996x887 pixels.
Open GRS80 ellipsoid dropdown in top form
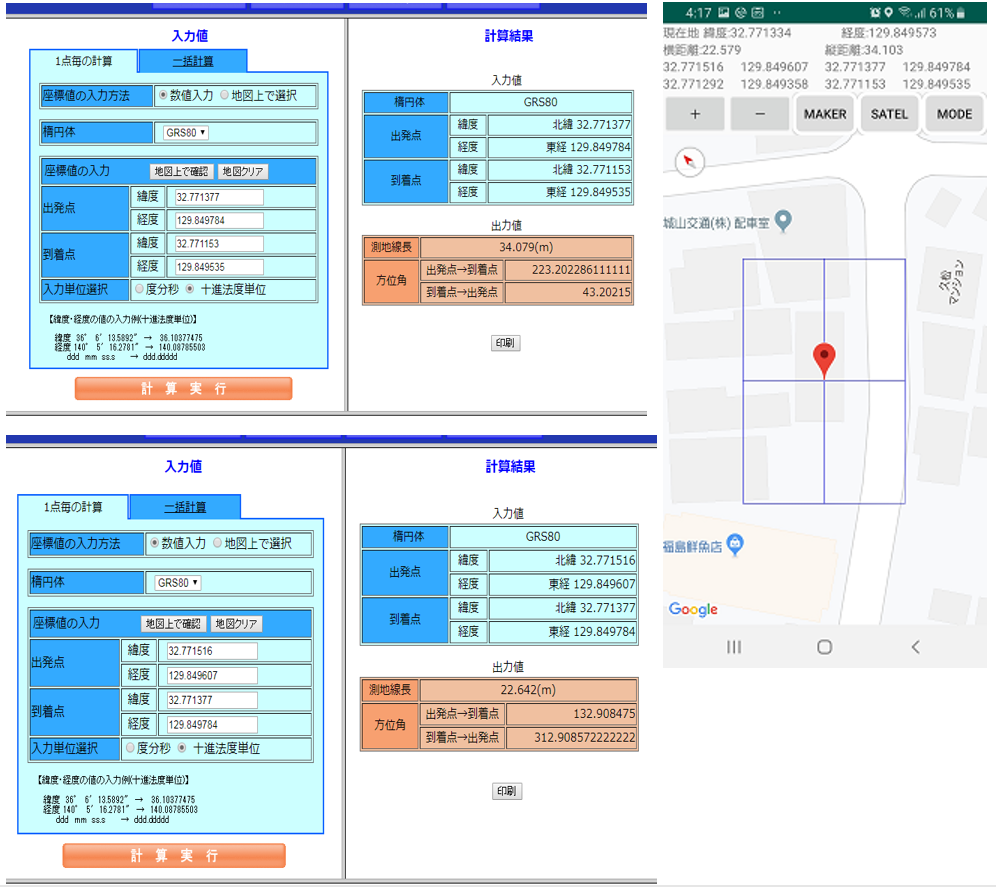pyautogui.click(x=186, y=132)
